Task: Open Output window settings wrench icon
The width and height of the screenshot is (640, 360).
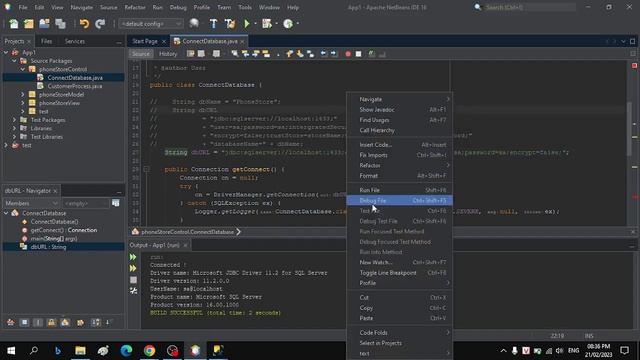Action: pos(133,291)
